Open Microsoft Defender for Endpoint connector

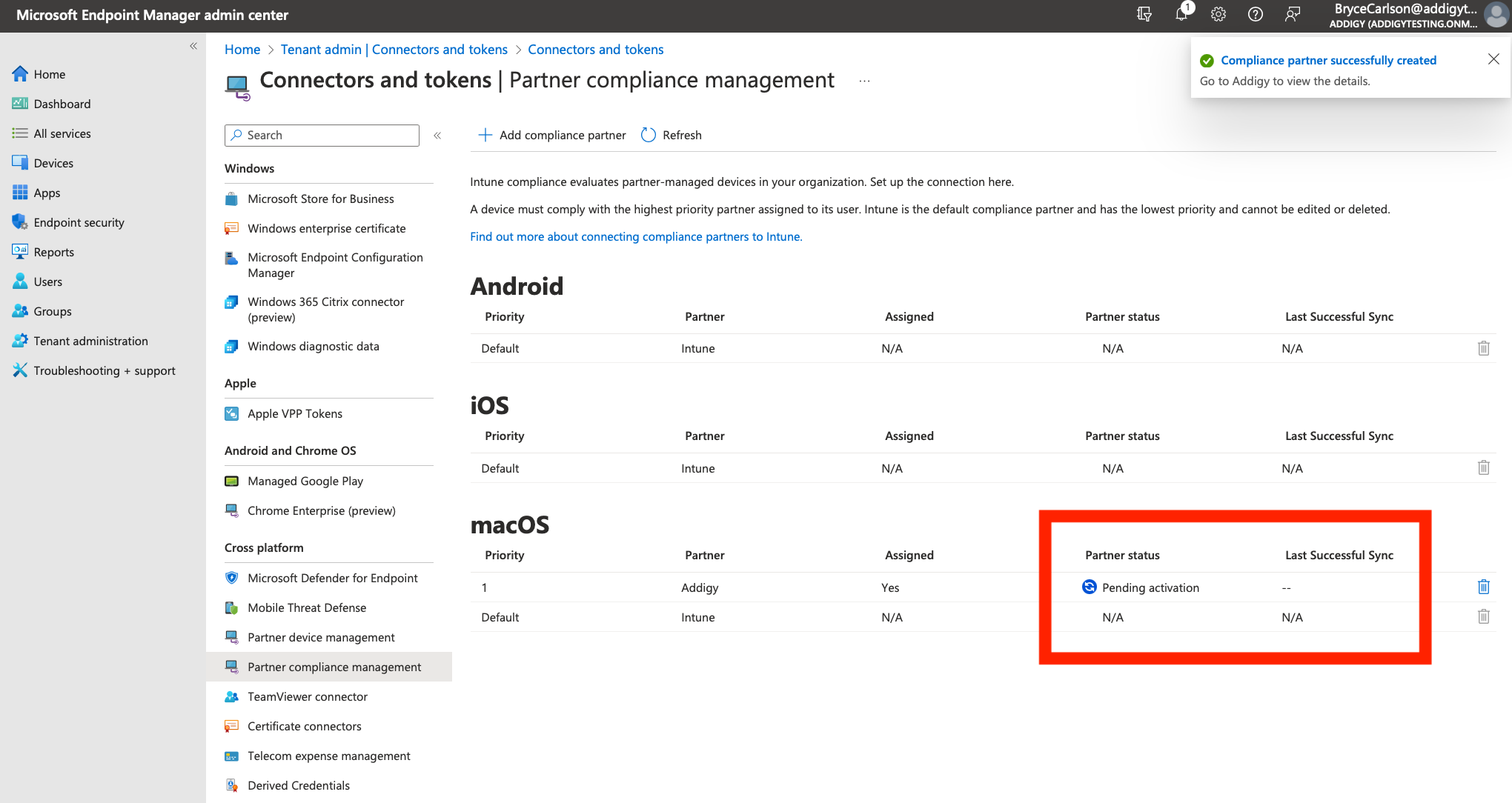coord(332,578)
